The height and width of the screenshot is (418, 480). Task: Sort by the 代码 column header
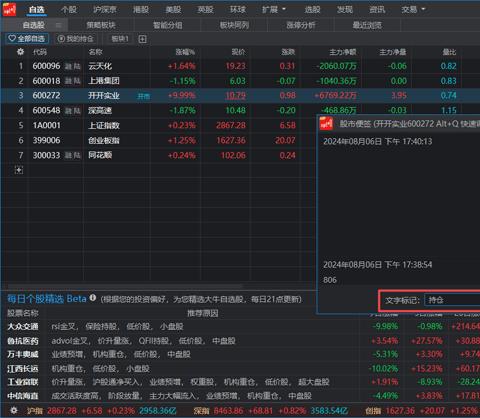pos(40,52)
